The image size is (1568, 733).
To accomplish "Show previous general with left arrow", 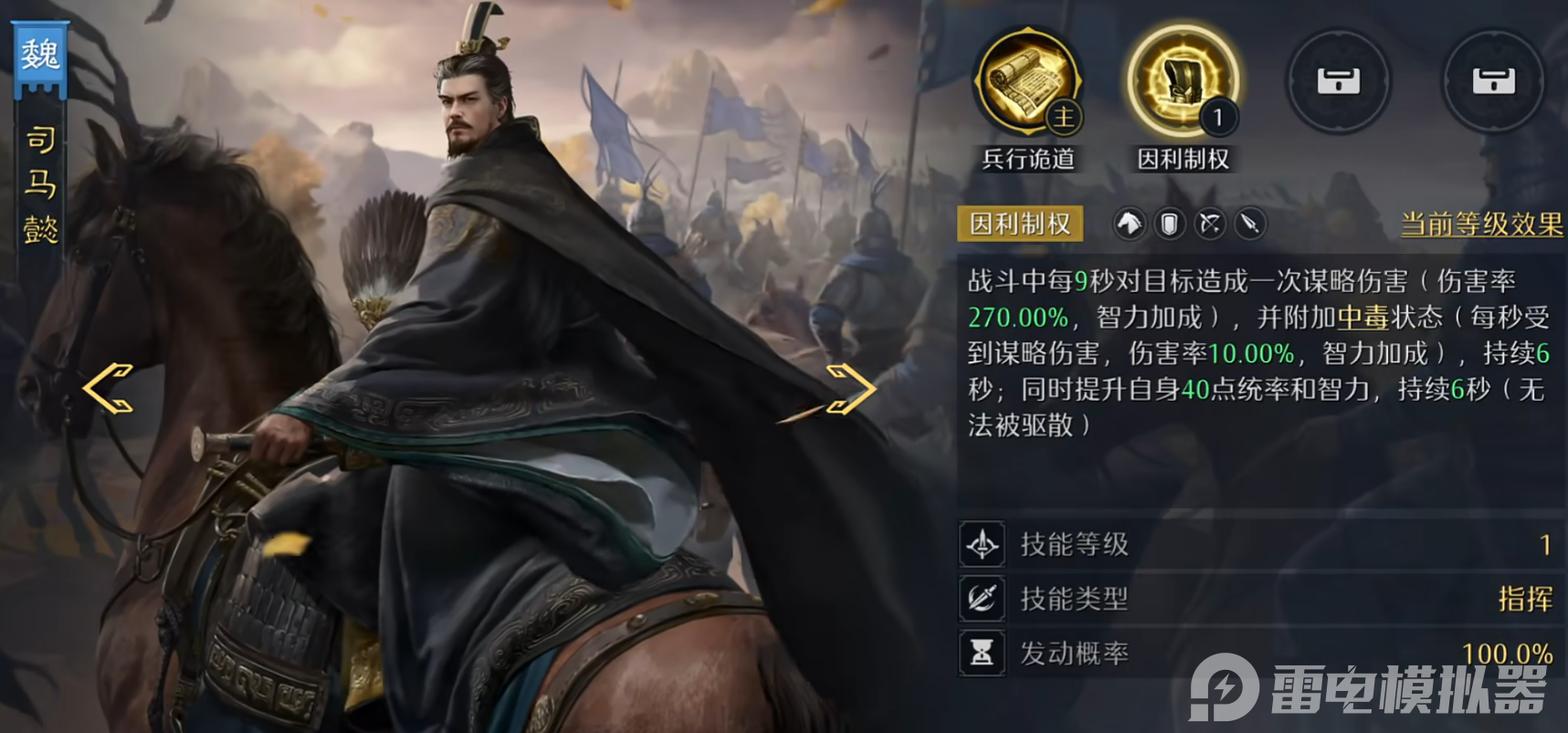I will click(109, 388).
